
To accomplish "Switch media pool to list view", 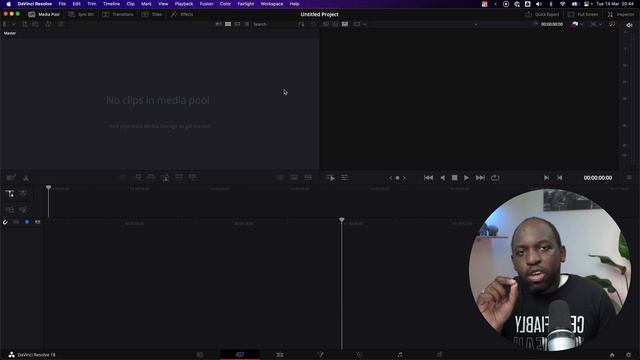I will pos(247,24).
